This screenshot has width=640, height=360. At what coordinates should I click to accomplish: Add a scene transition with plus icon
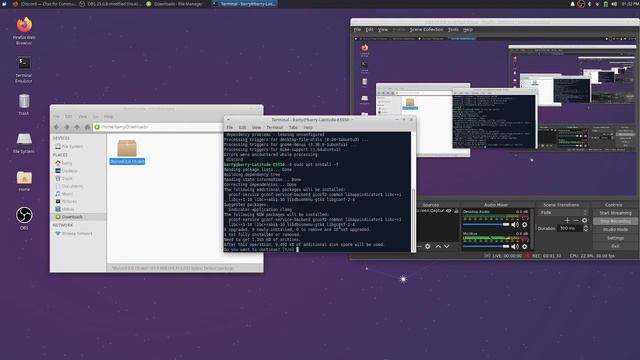pos(567,220)
